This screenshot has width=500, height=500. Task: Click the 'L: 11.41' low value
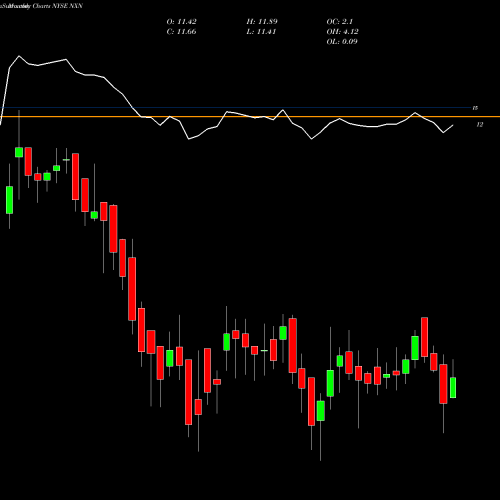(x=261, y=32)
